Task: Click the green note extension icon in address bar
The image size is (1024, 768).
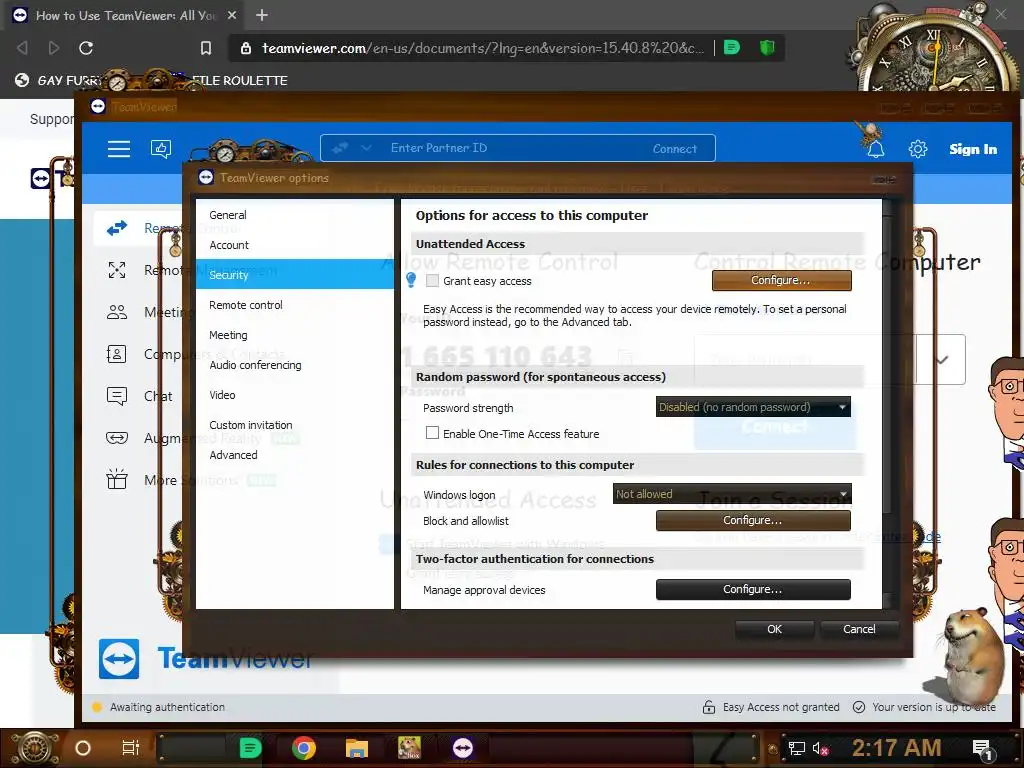Action: click(732, 47)
